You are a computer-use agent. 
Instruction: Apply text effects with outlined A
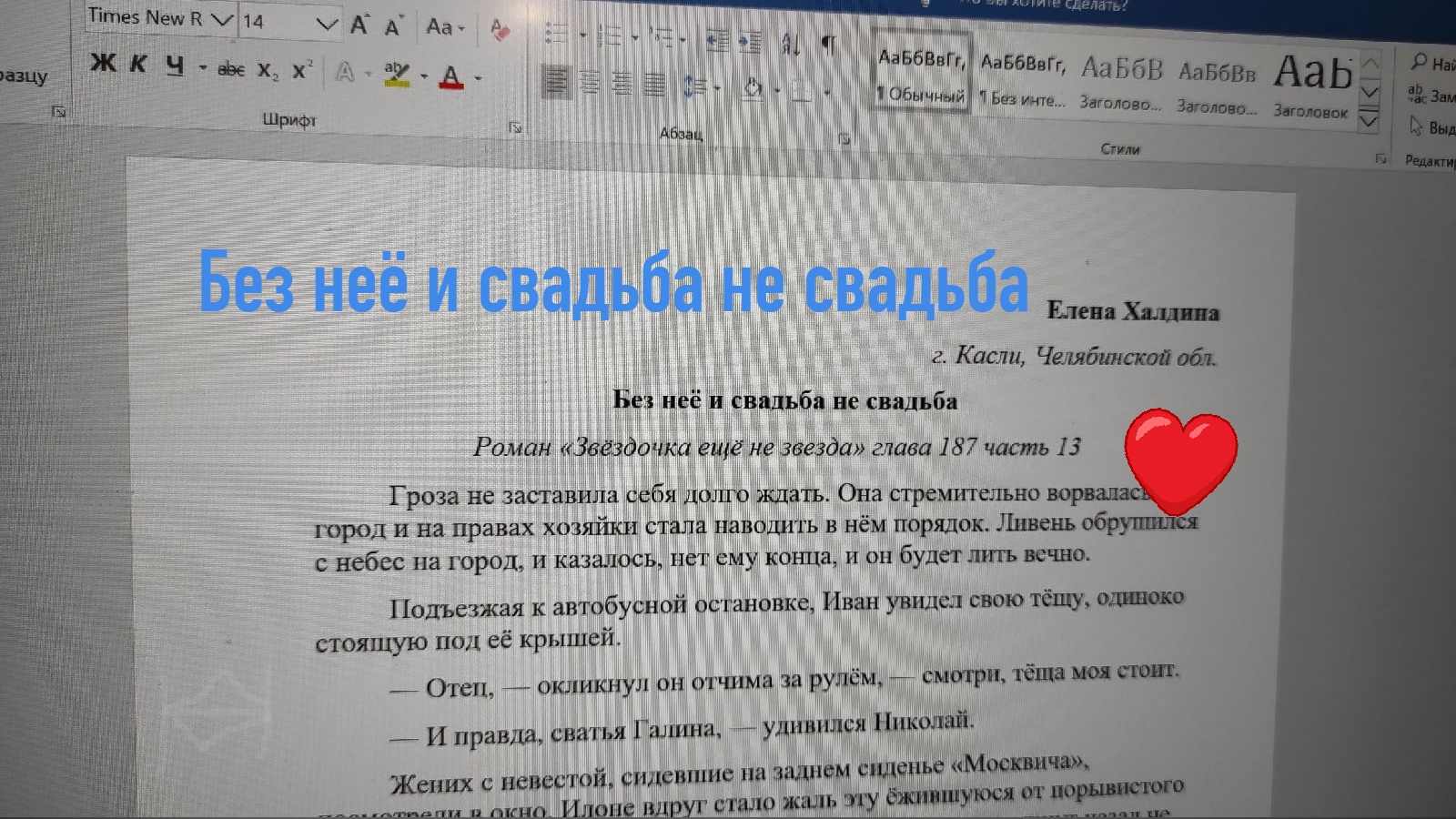(x=345, y=72)
